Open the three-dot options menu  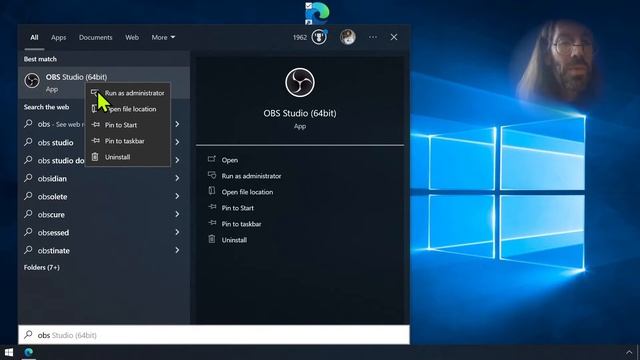(373, 37)
